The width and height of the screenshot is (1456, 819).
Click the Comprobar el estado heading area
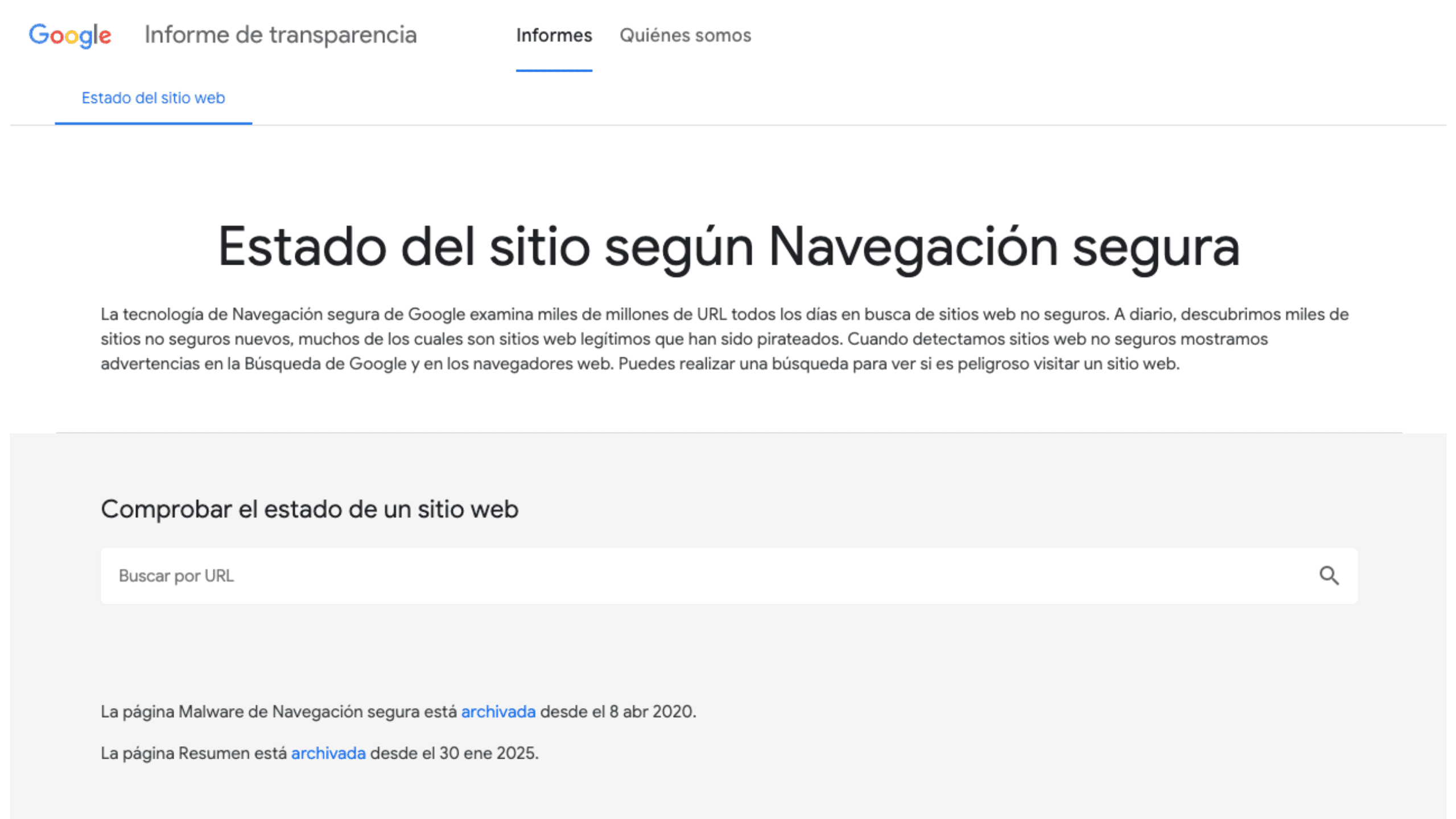(x=309, y=509)
